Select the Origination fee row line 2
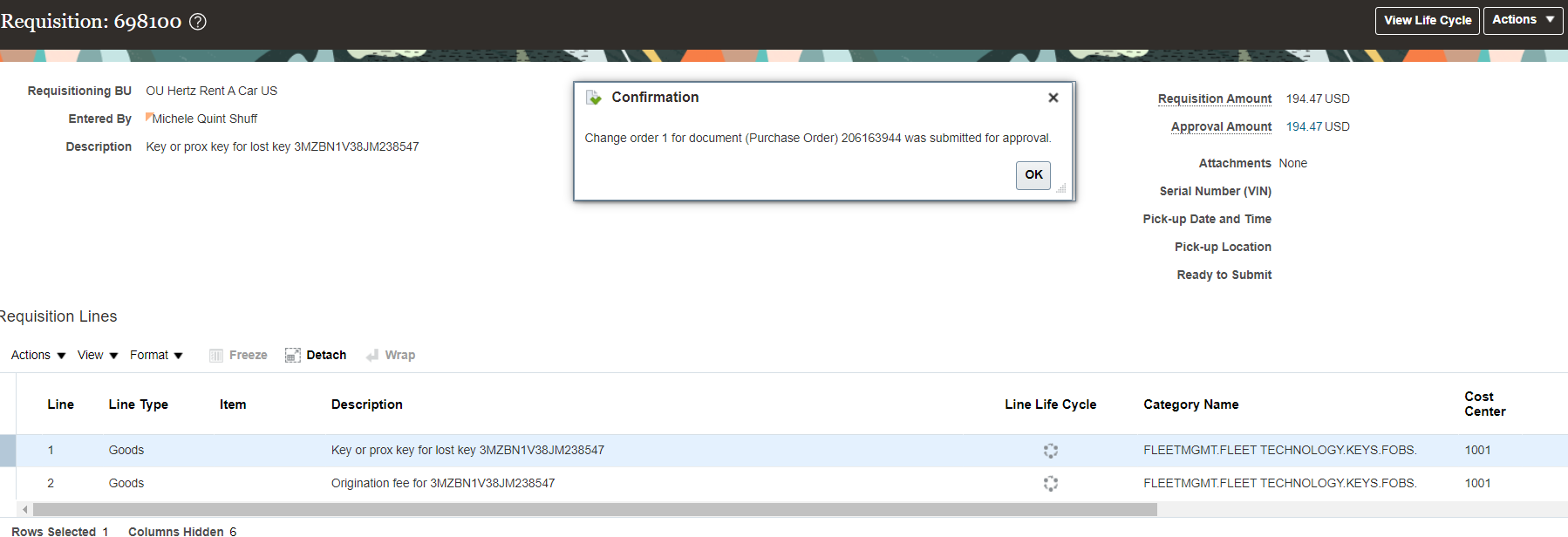 pyautogui.click(x=442, y=483)
